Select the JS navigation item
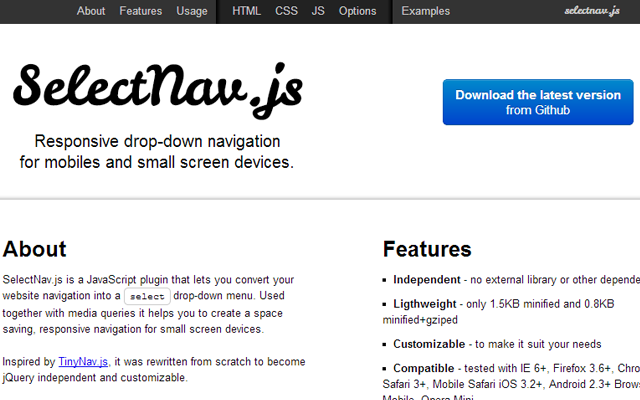The height and width of the screenshot is (400, 640). (x=318, y=11)
